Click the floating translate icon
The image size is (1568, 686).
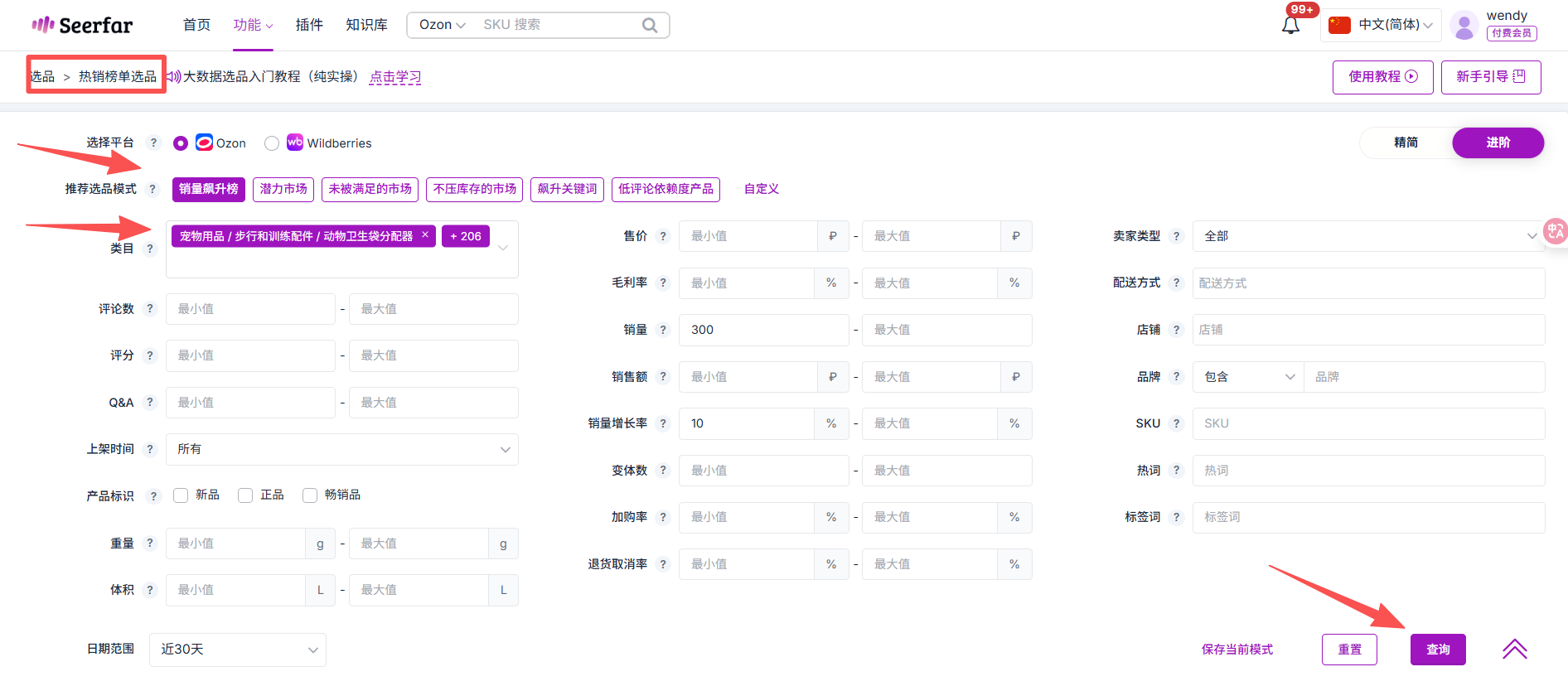click(1555, 231)
